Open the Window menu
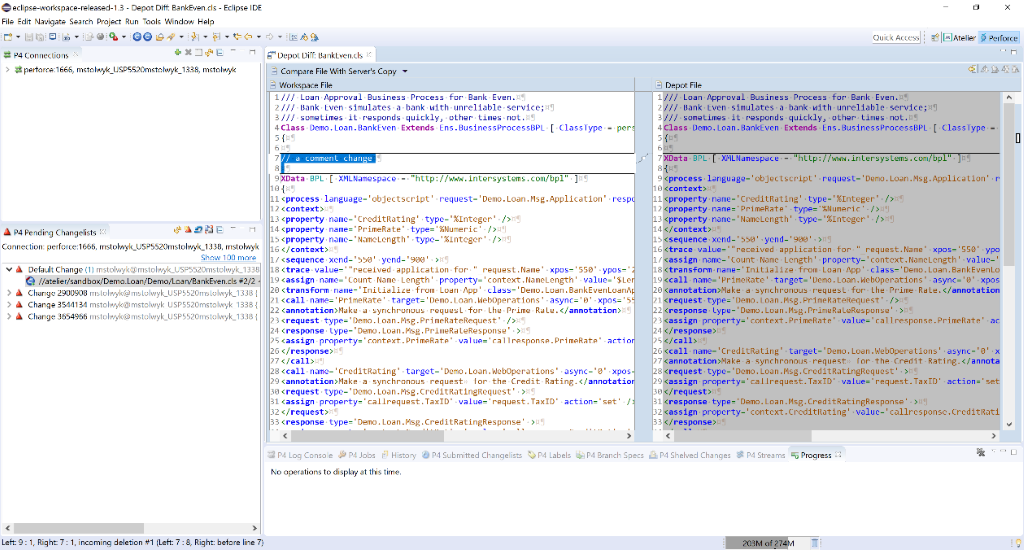Viewport: 1024px width, 550px height. point(179,22)
